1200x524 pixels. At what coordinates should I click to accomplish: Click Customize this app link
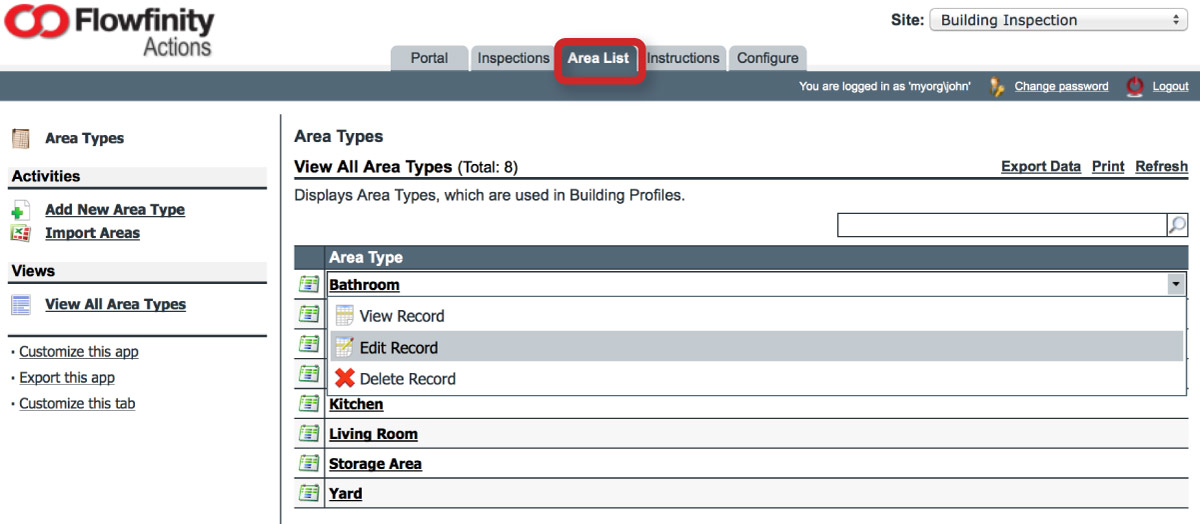(x=79, y=352)
